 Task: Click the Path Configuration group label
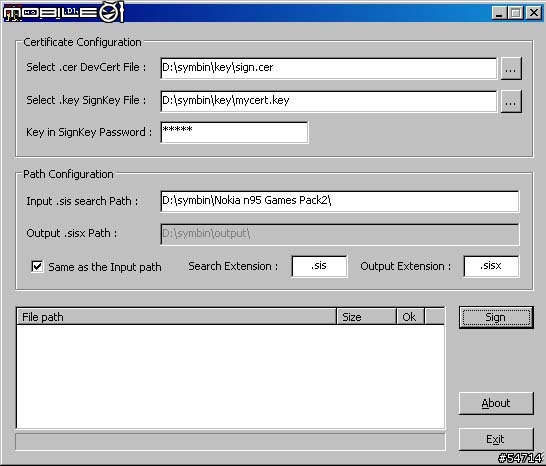point(68,174)
